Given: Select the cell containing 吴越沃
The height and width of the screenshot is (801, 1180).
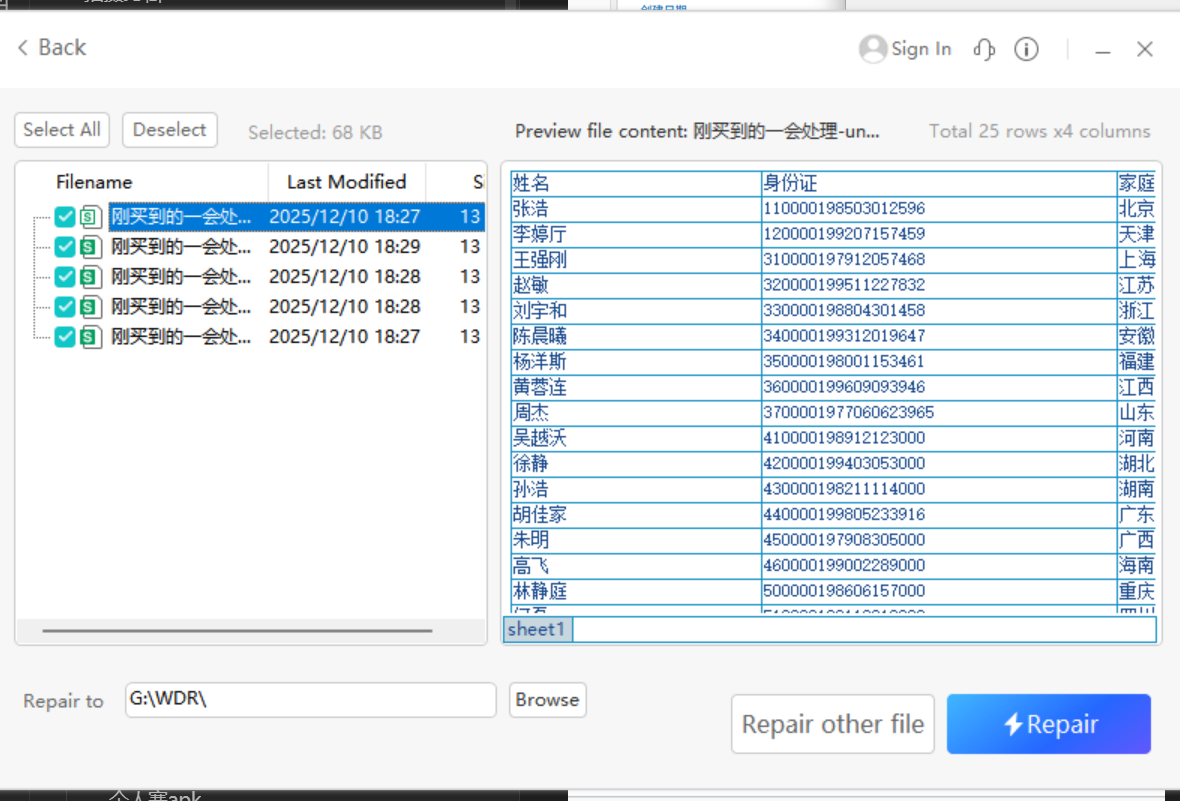Looking at the screenshot, I should [636, 438].
